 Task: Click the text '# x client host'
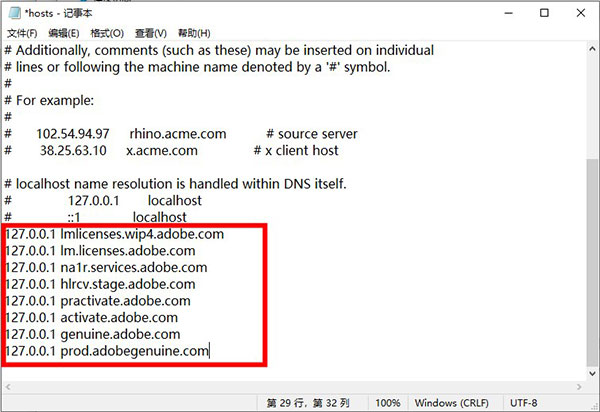(x=296, y=151)
